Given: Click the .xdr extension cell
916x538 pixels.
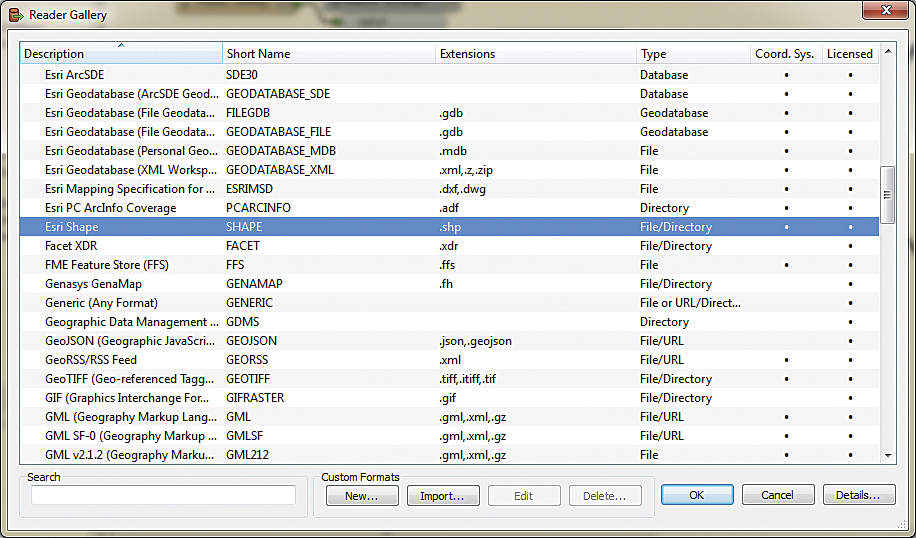Looking at the screenshot, I should pyautogui.click(x=448, y=246).
